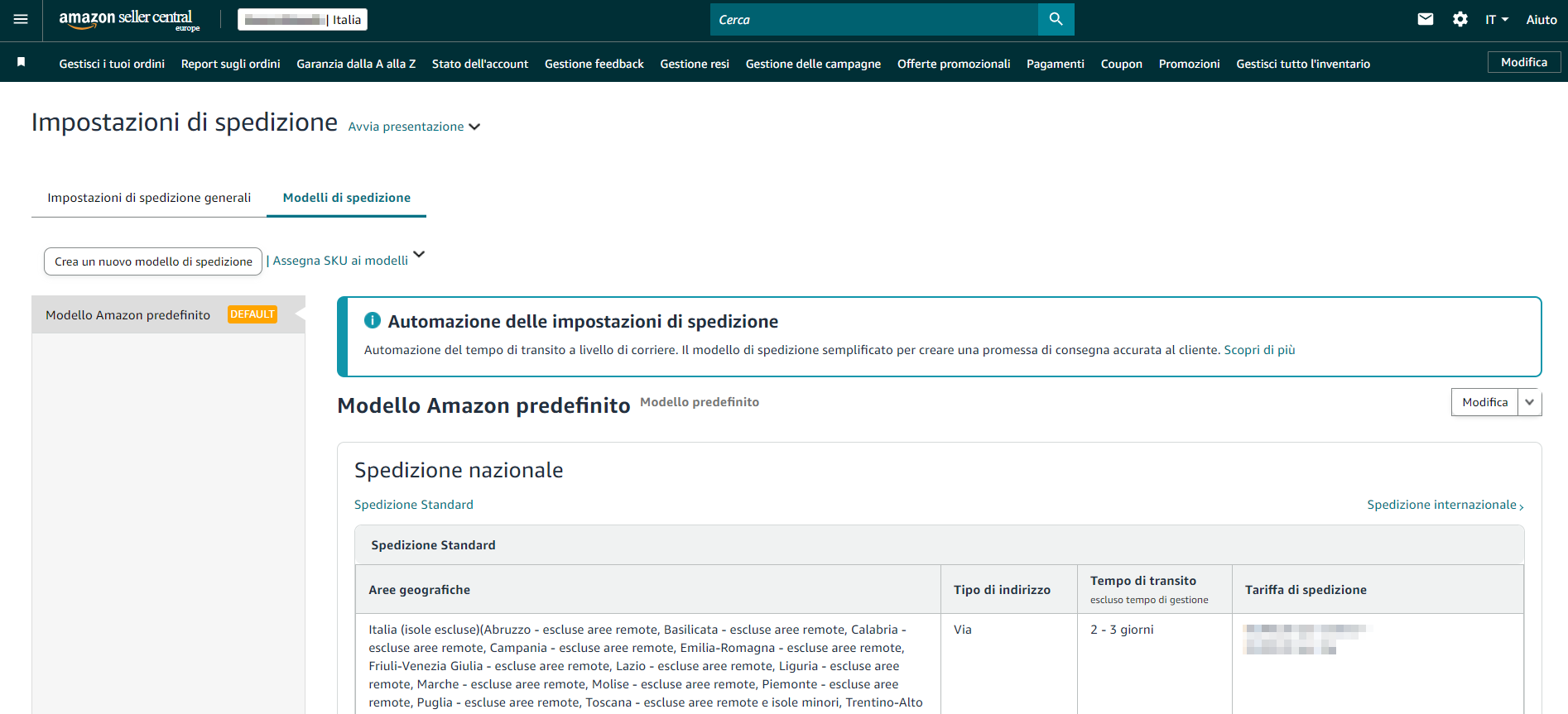Image resolution: width=1568 pixels, height=714 pixels.
Task: Open the hamburger main menu
Action: (x=21, y=20)
